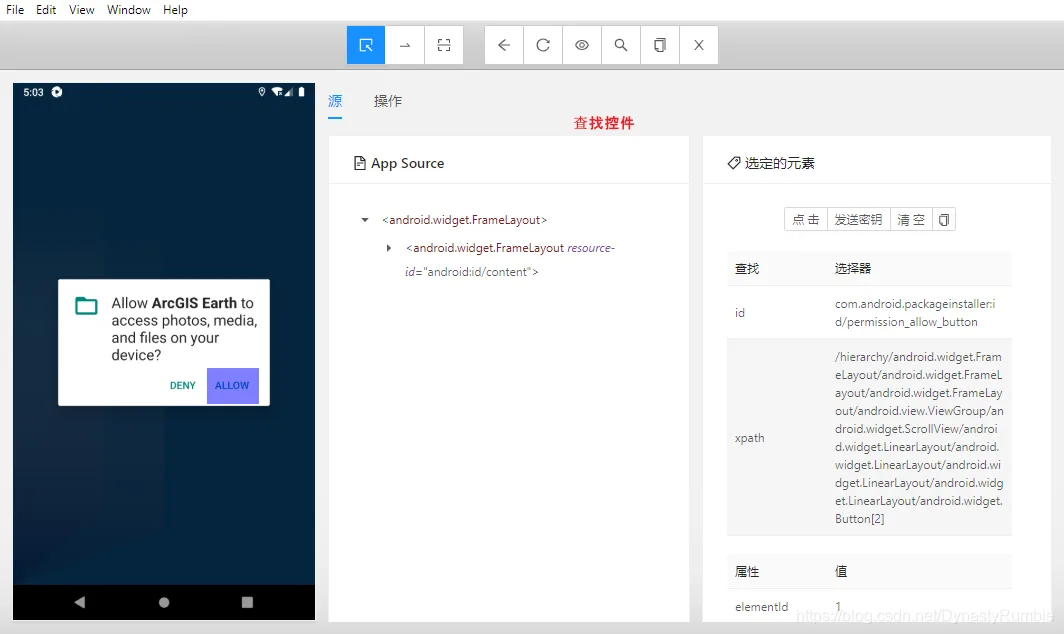Open the Edit menu
The height and width of the screenshot is (634, 1064).
click(46, 10)
